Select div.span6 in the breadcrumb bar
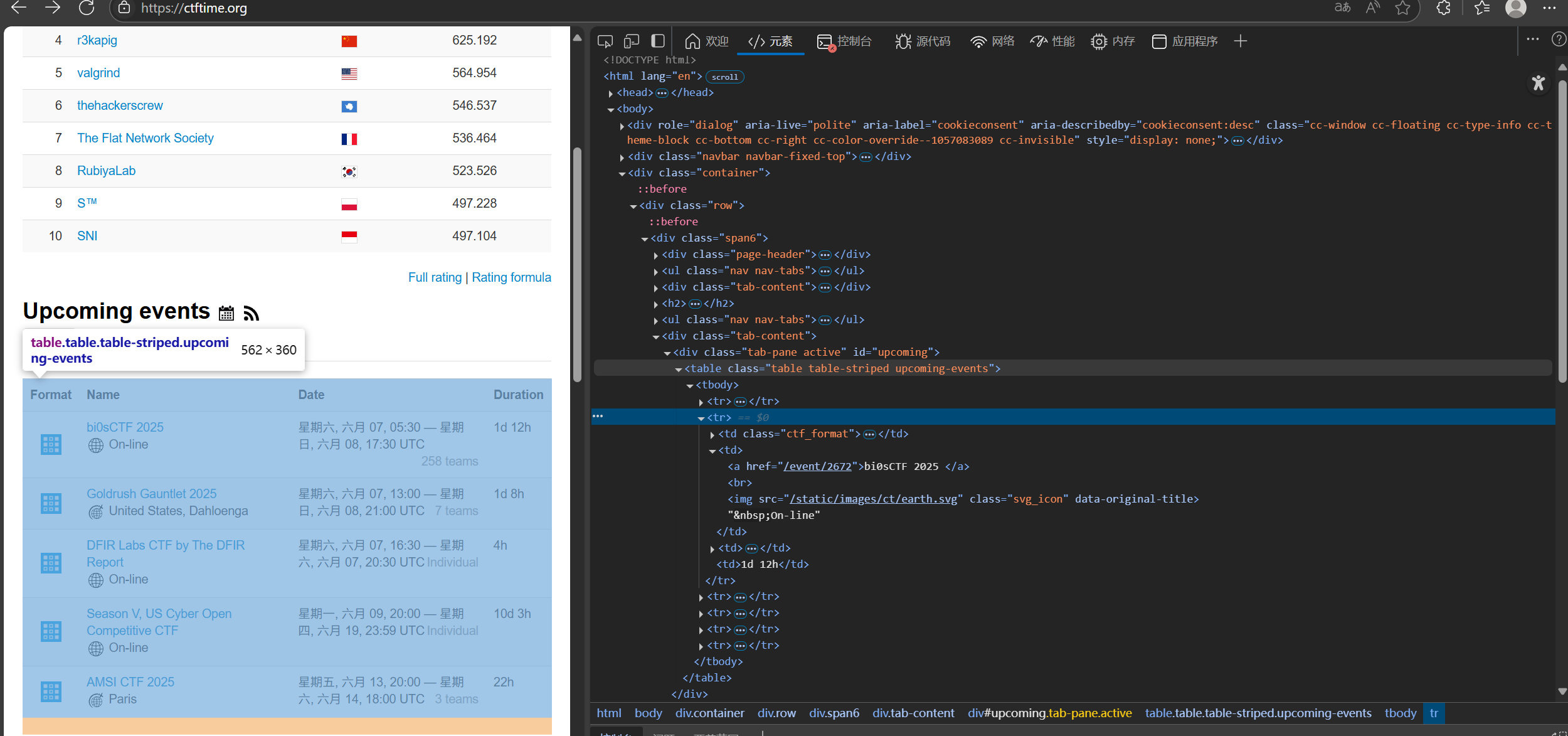 click(834, 713)
